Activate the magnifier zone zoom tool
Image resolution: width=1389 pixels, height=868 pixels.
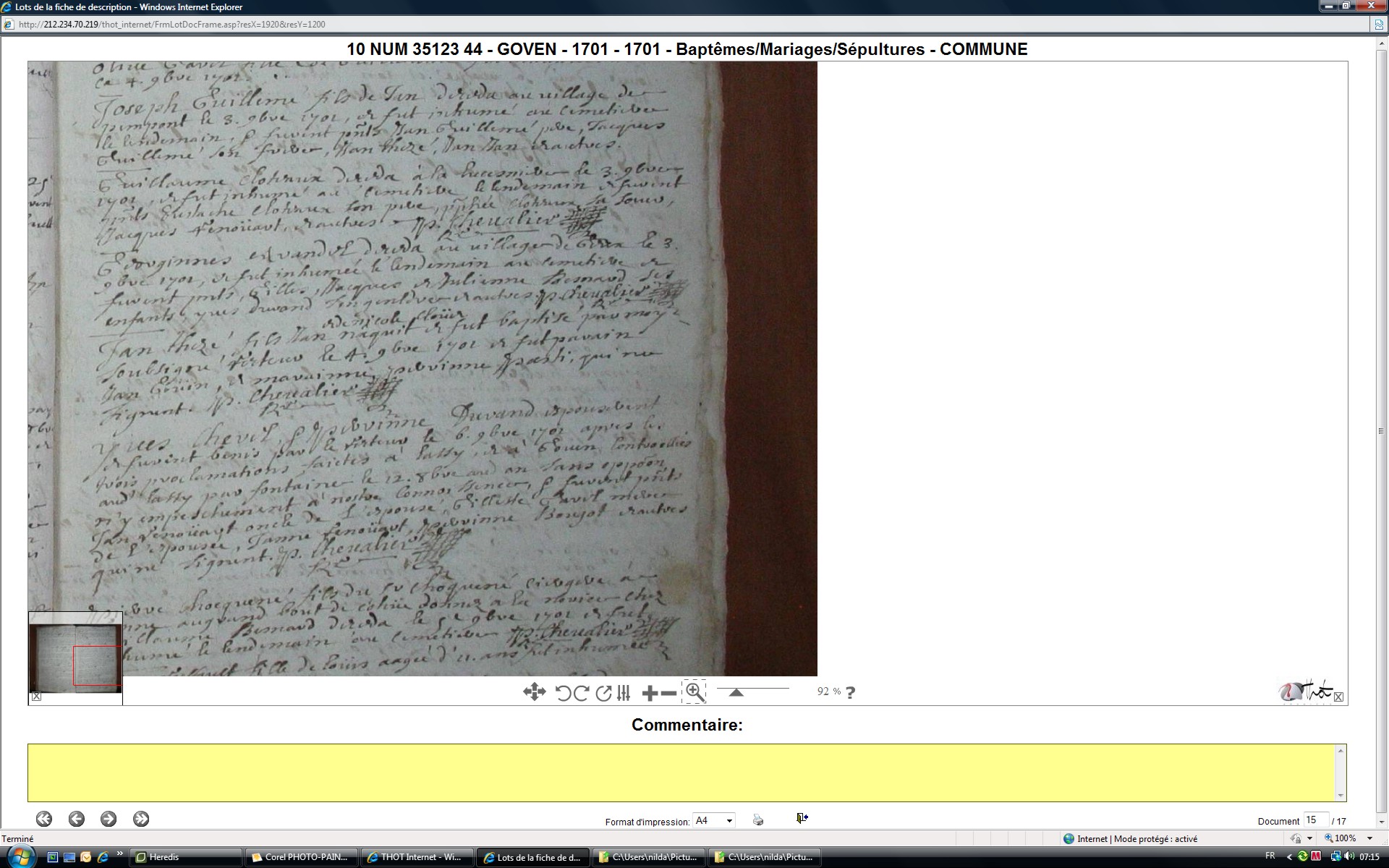point(694,692)
